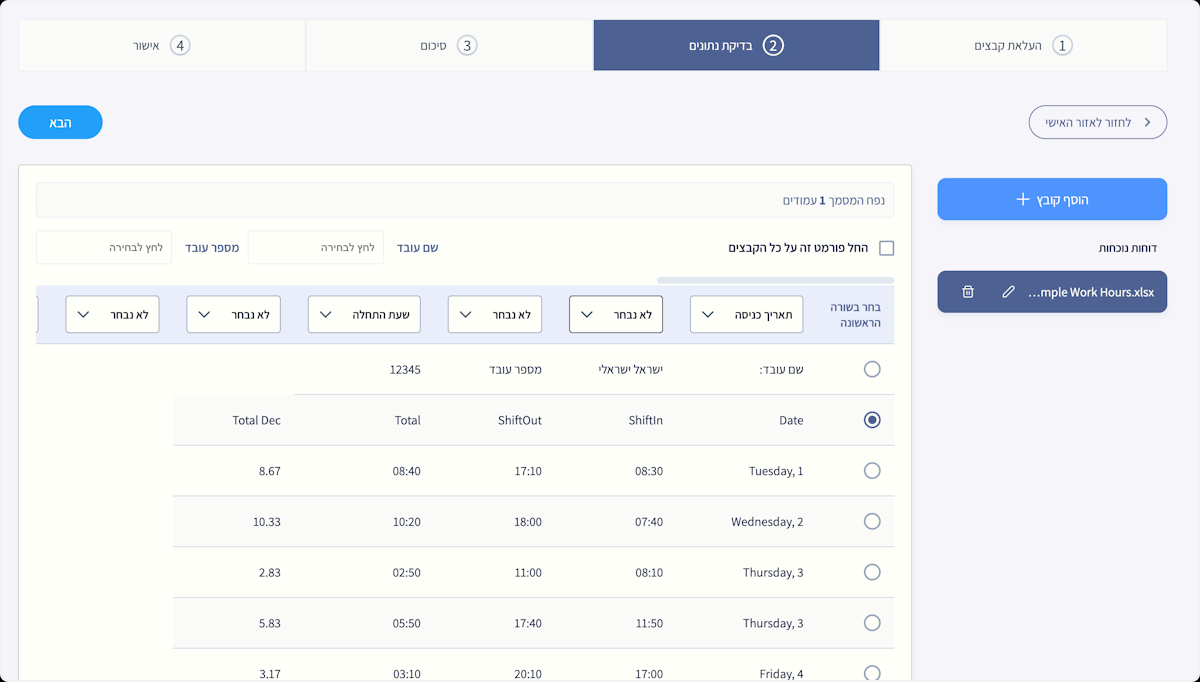Image resolution: width=1200 pixels, height=682 pixels.
Task: Go to the העלאת קבצים tab
Action: pyautogui.click(x=1022, y=46)
